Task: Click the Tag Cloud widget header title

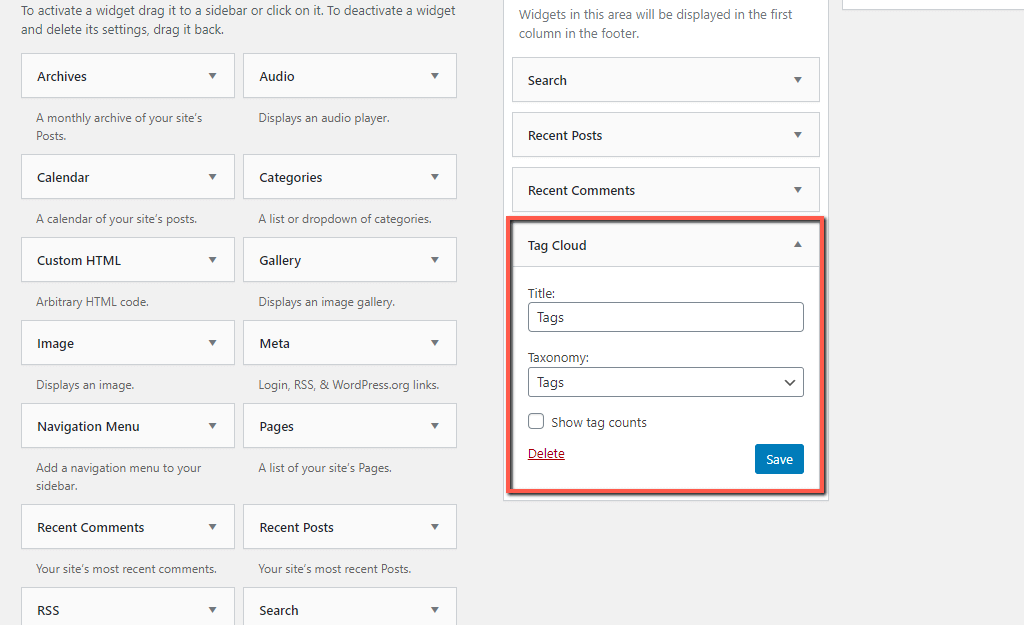Action: click(557, 246)
